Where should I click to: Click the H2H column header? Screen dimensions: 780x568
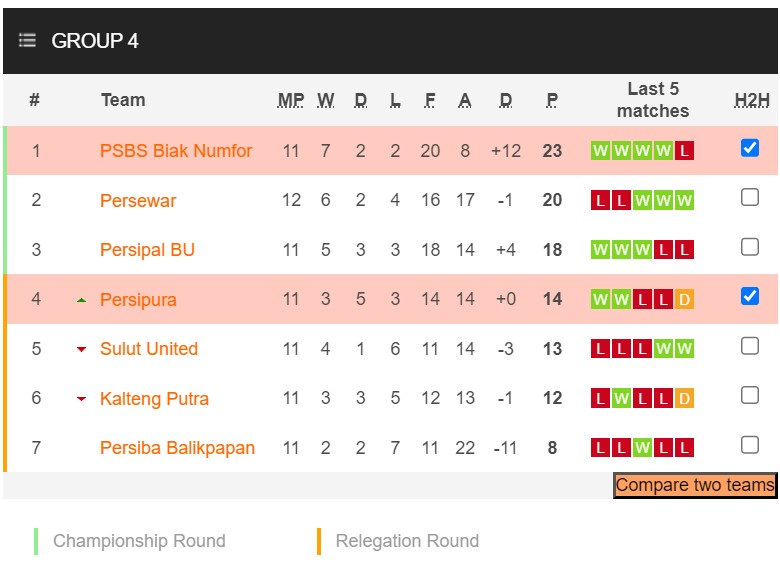752,100
